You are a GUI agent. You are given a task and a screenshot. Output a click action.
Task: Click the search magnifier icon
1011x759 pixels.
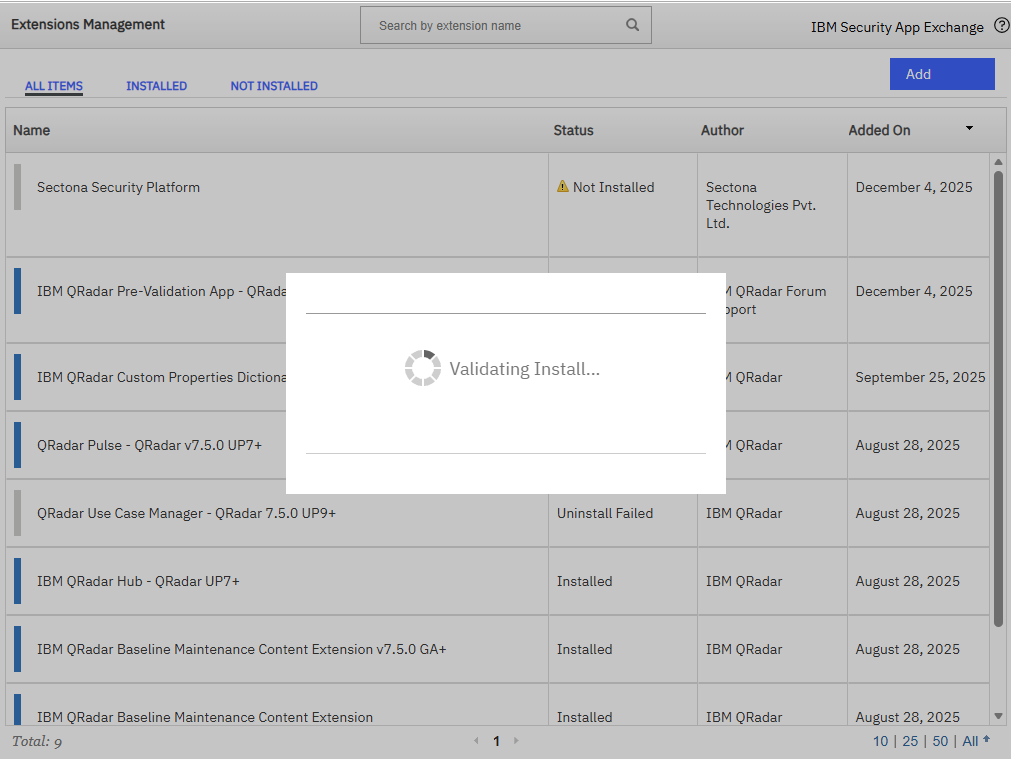tap(632, 24)
